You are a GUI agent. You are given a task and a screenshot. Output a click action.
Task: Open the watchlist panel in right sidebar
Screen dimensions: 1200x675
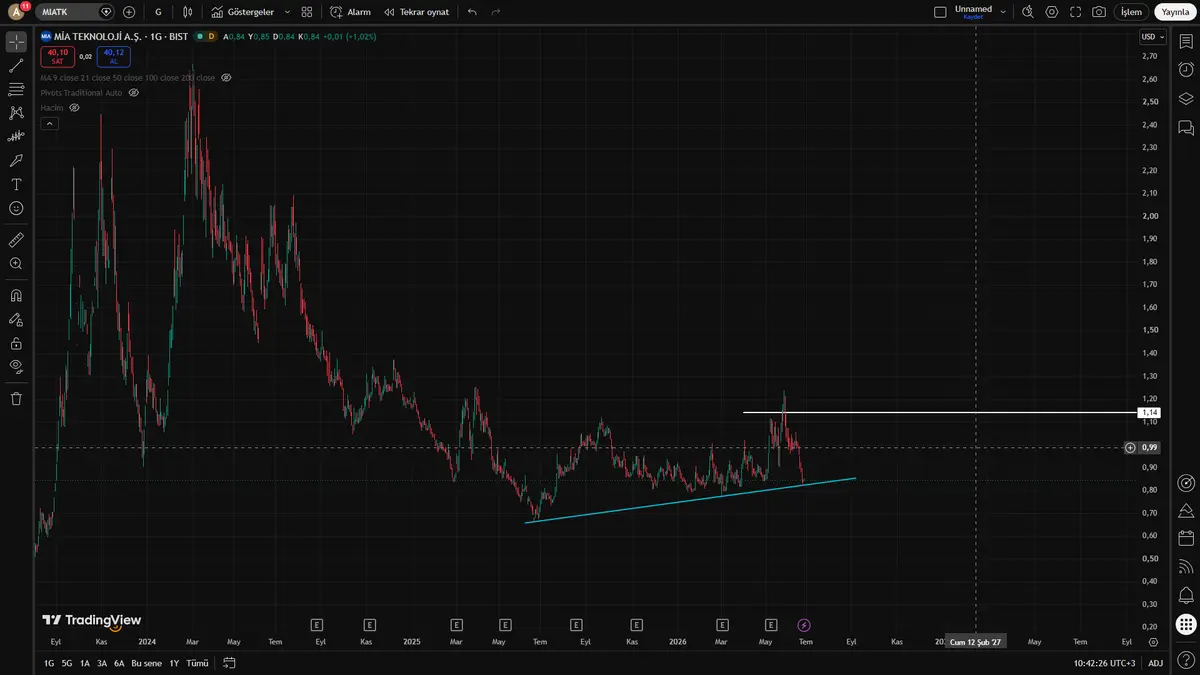(x=1186, y=42)
